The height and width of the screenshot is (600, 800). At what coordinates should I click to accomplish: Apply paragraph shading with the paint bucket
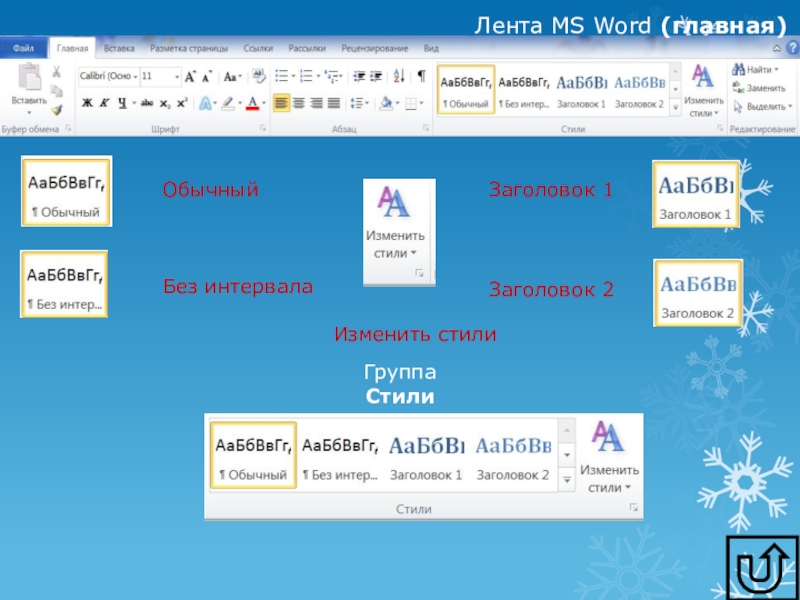pos(386,104)
